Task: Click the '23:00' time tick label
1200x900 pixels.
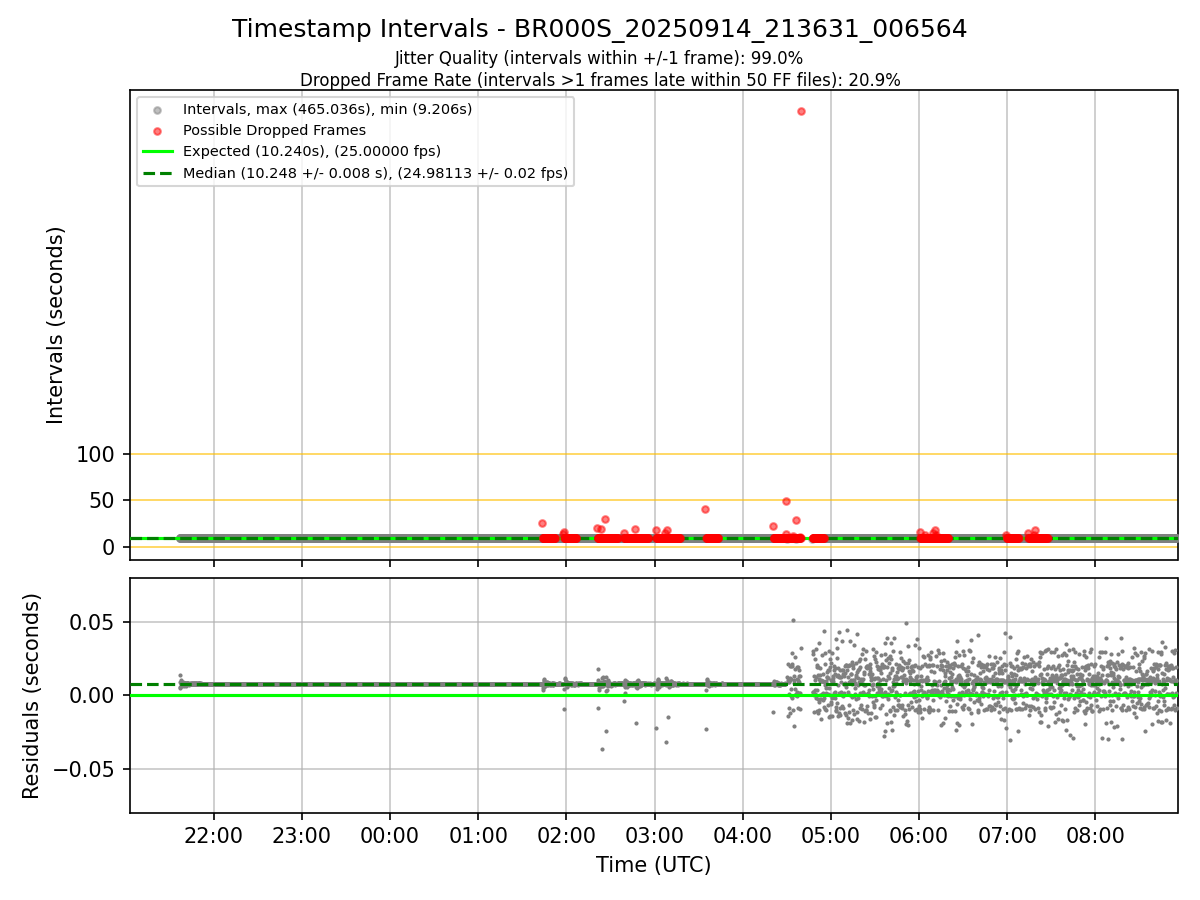Action: (x=302, y=836)
